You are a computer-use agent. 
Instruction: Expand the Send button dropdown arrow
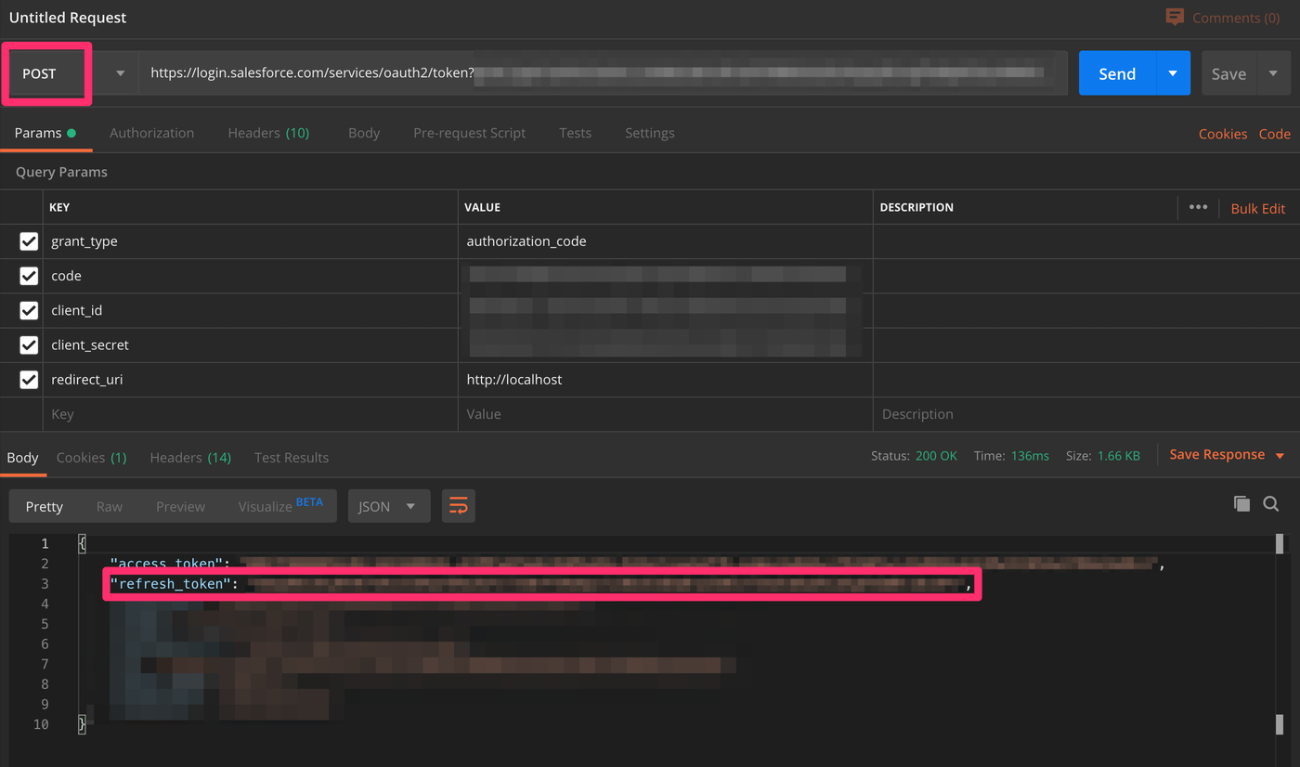pos(1173,73)
